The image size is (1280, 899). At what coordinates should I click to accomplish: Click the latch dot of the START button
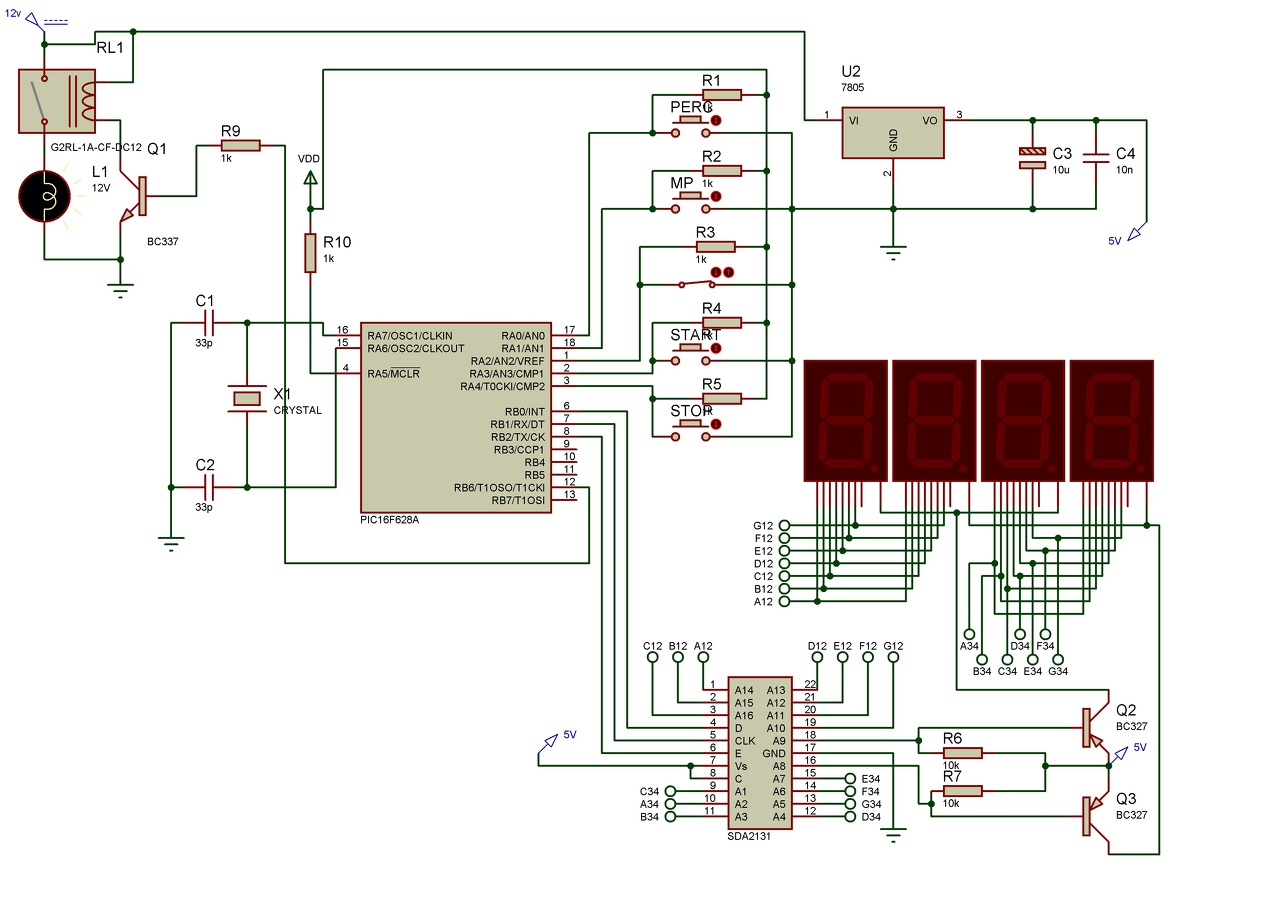[x=715, y=348]
